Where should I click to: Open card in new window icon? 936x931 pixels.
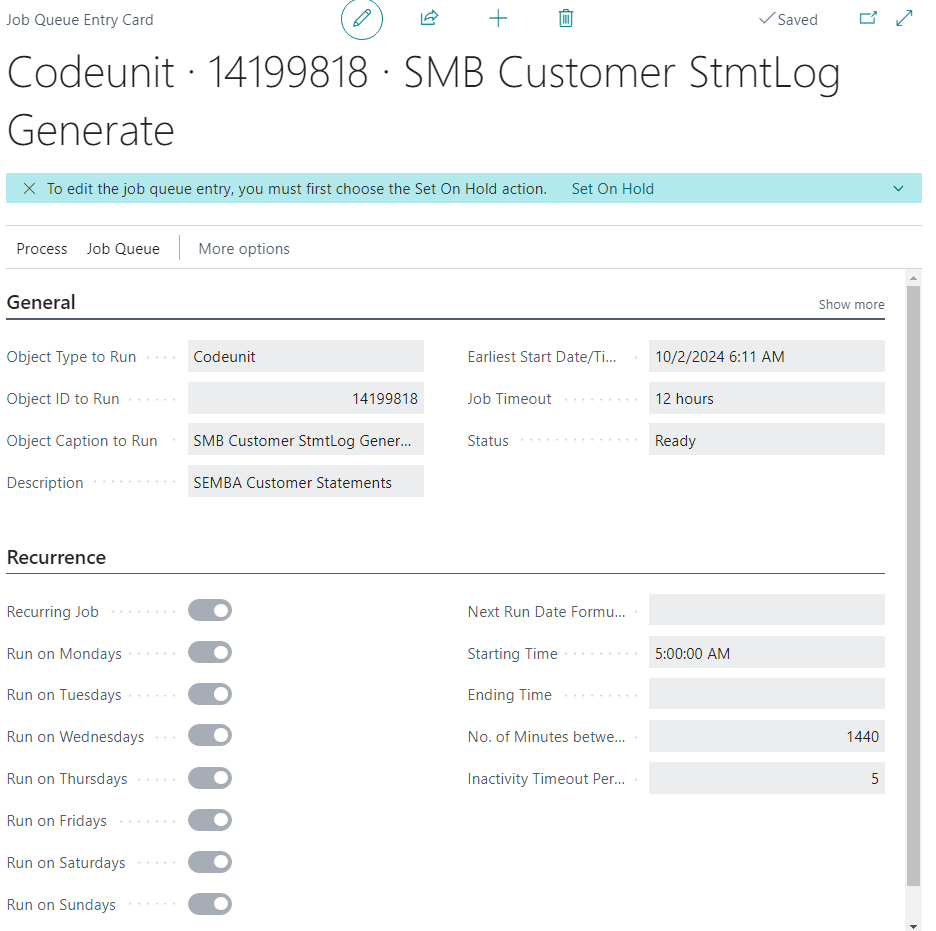coord(868,18)
